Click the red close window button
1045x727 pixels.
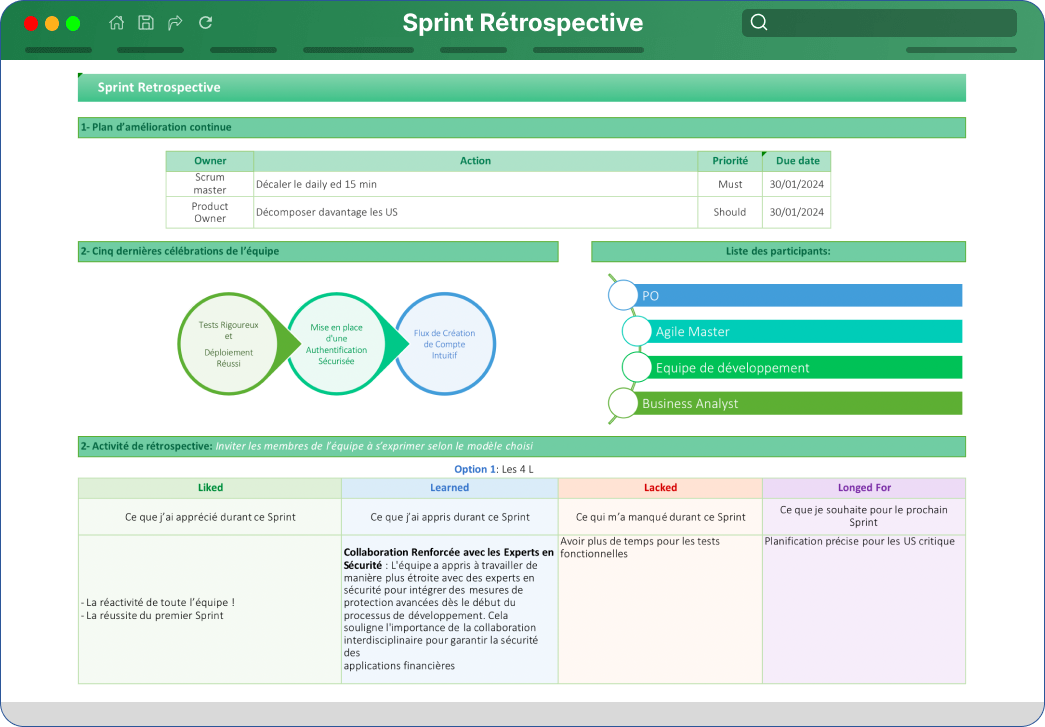pyautogui.click(x=31, y=23)
